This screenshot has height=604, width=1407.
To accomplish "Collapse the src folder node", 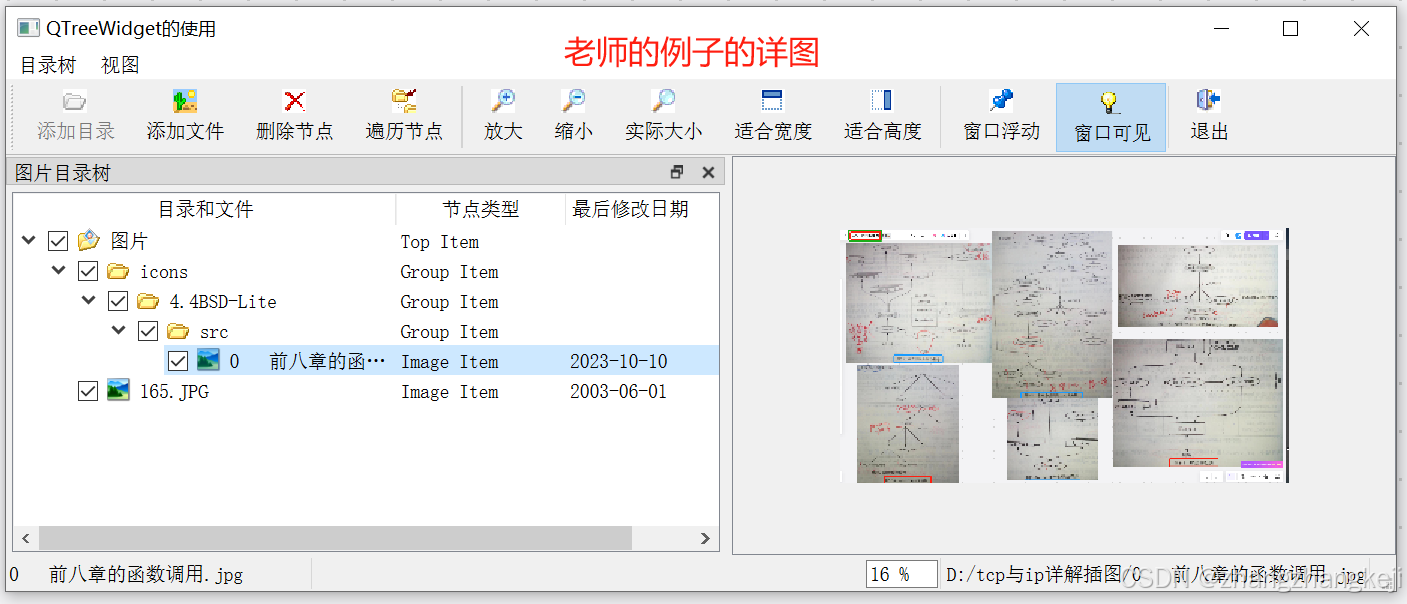I will tap(118, 331).
